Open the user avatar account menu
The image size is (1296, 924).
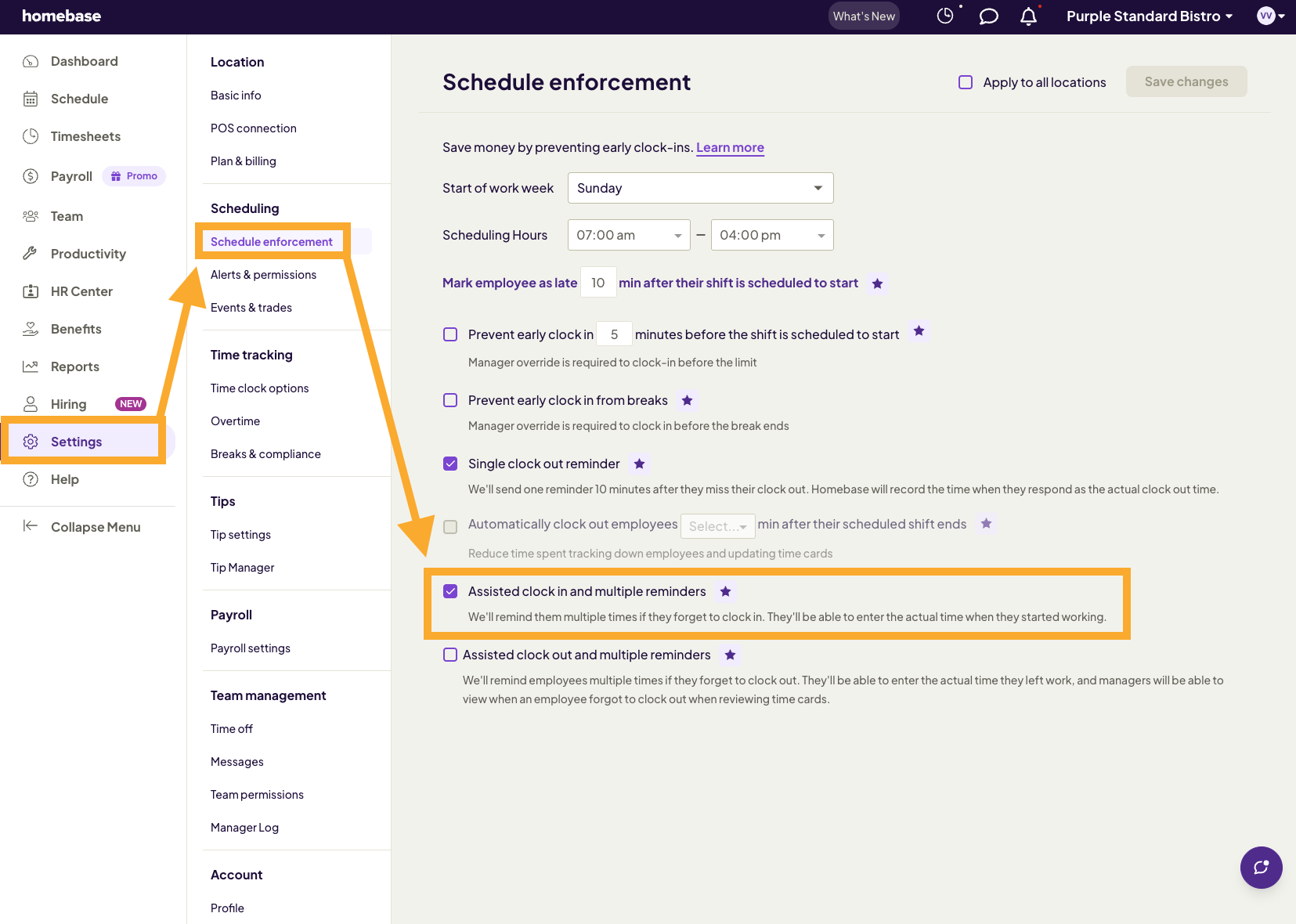point(1270,16)
